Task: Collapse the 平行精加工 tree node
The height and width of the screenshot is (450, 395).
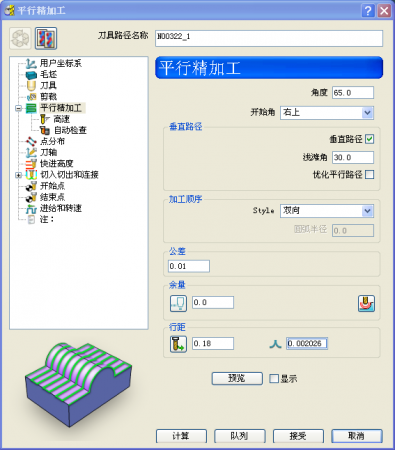Action: tap(18, 108)
